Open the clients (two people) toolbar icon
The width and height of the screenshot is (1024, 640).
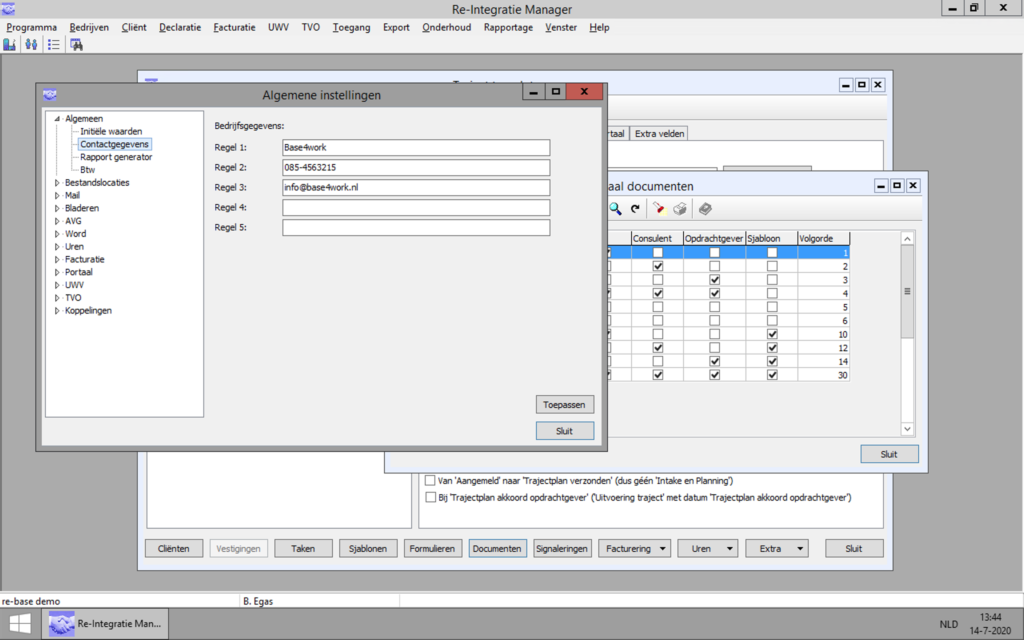click(31, 44)
